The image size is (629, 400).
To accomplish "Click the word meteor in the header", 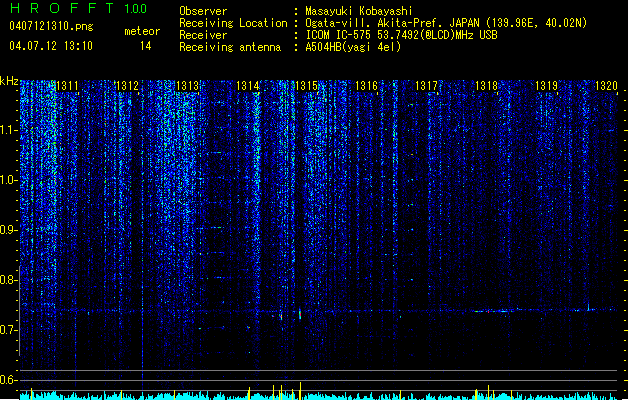I will [x=142, y=31].
